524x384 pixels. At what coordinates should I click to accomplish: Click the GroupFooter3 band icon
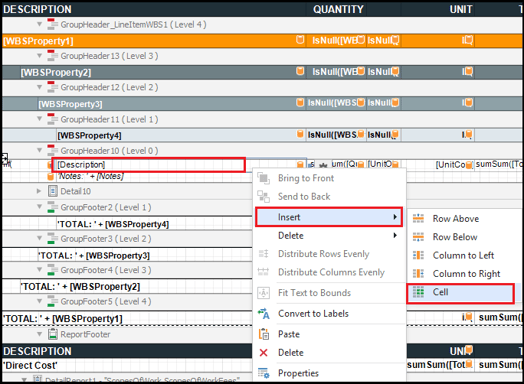pos(52,238)
